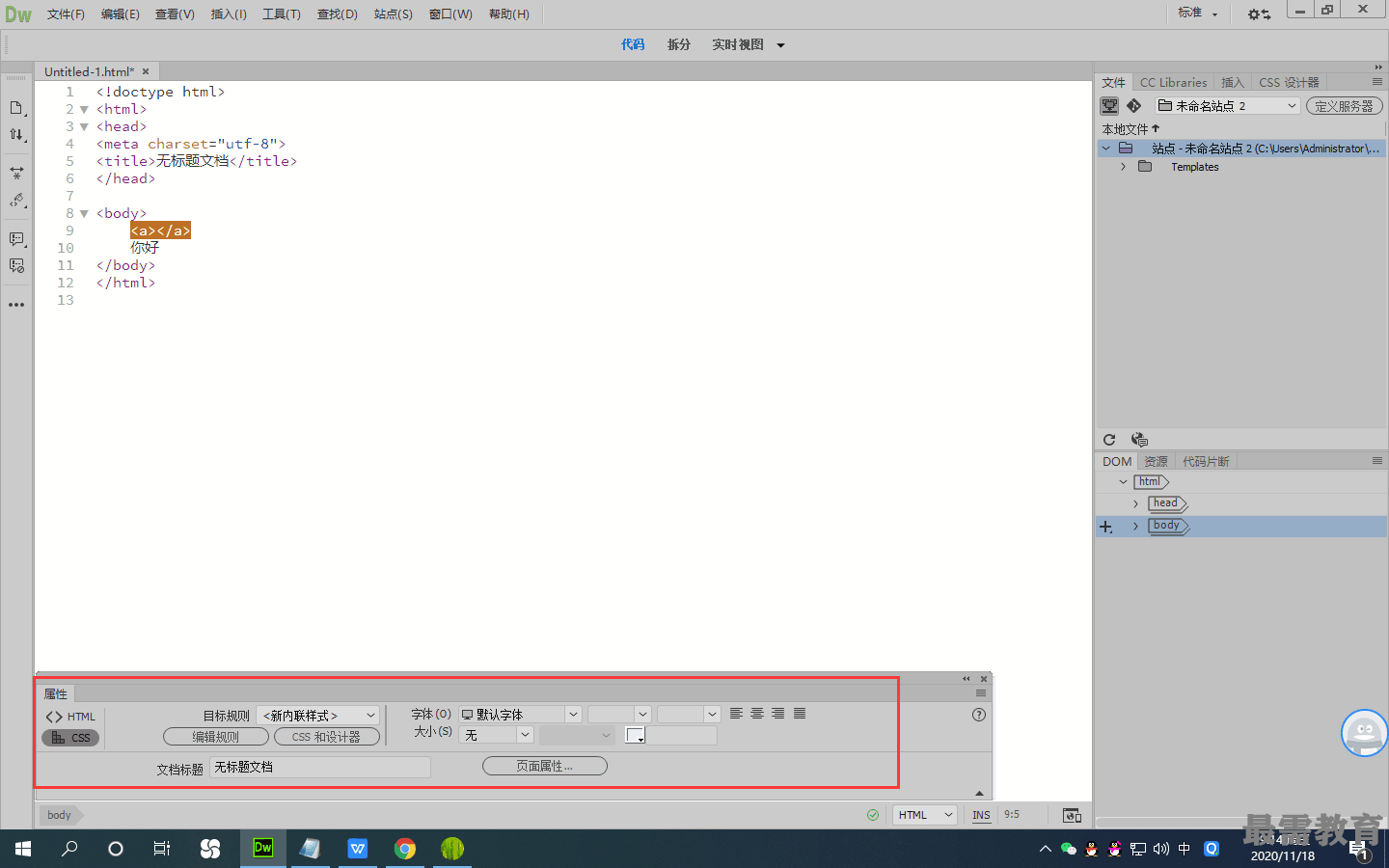
Task: Open 插入(I) menu
Action: click(x=229, y=14)
